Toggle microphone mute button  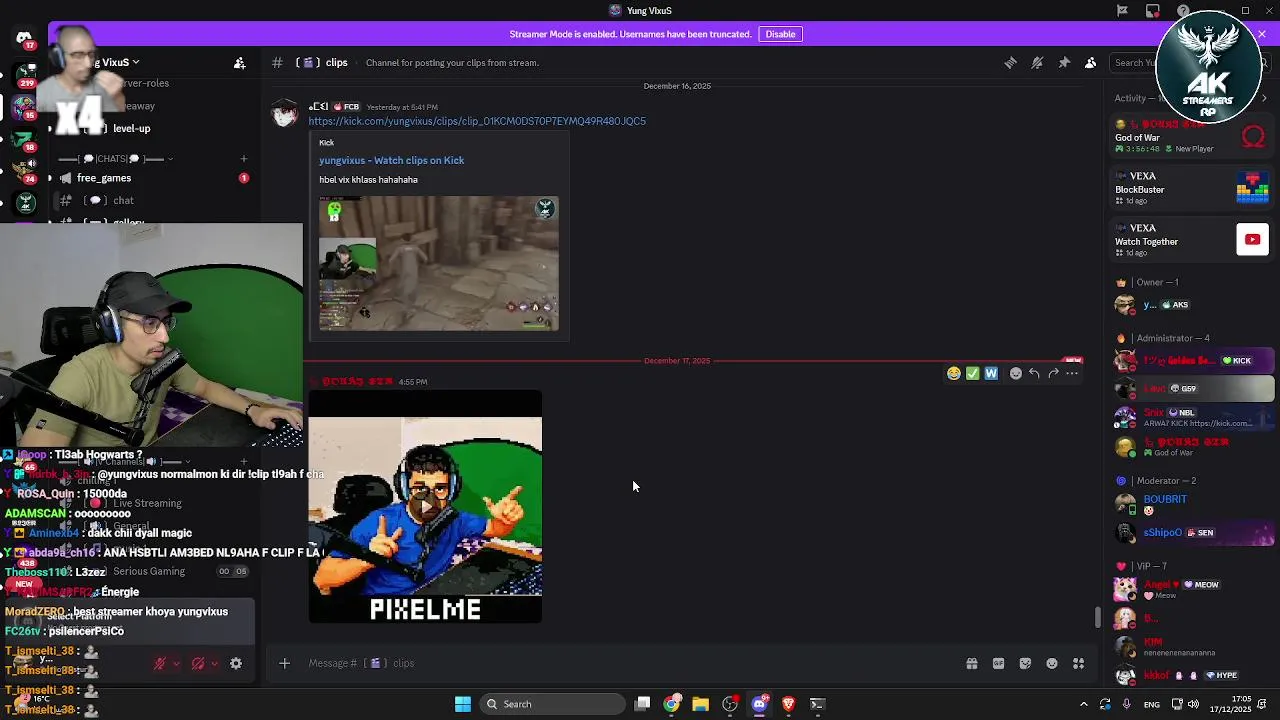tap(159, 663)
